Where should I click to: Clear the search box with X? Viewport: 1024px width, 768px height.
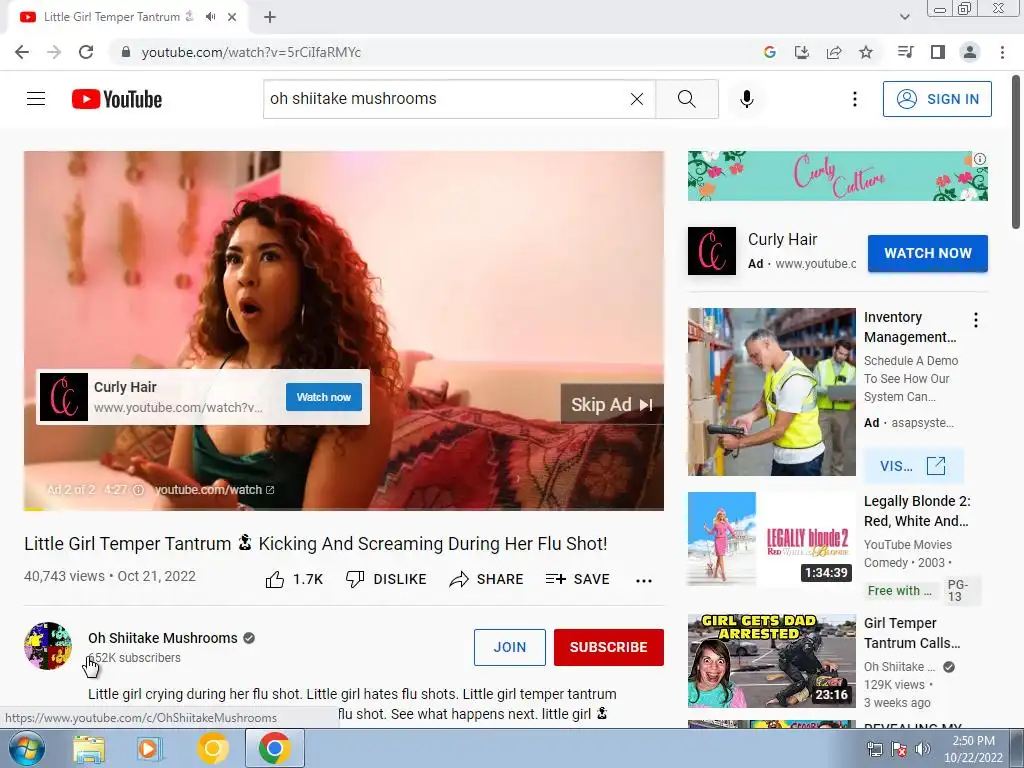point(637,99)
